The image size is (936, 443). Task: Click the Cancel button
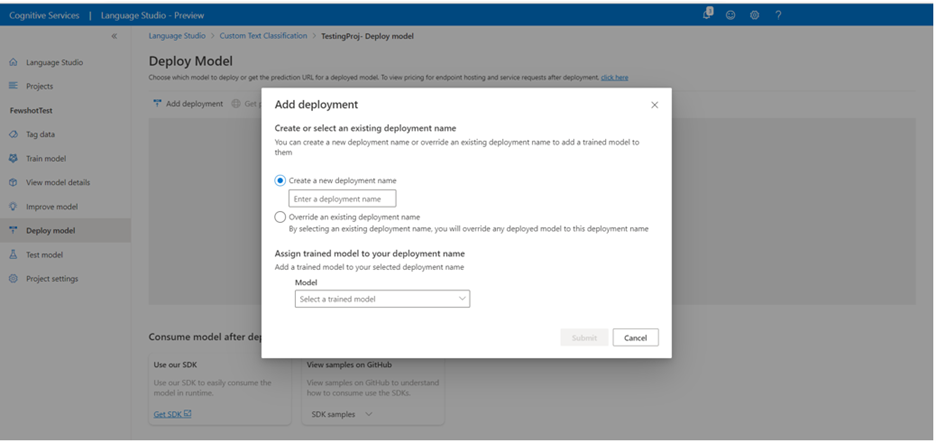tap(635, 337)
